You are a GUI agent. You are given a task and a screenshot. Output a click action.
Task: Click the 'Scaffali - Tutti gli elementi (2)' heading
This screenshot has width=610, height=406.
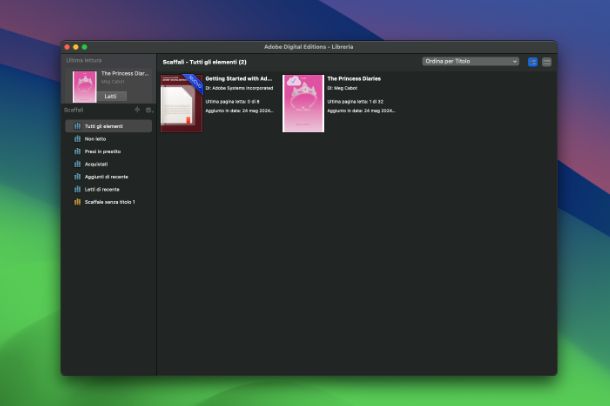click(205, 62)
